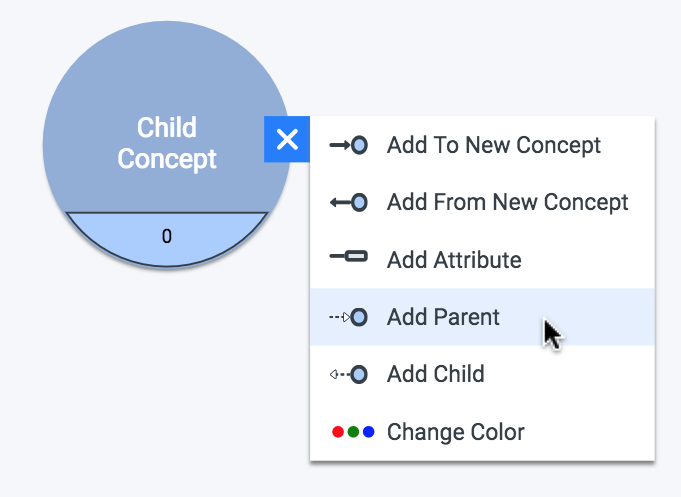Click the attribute count 0 section
This screenshot has width=681, height=497.
167,238
